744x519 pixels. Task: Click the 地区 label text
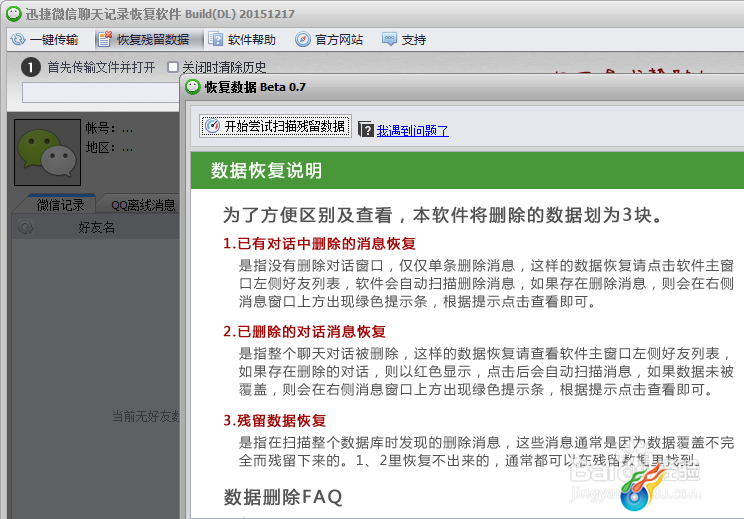click(100, 148)
